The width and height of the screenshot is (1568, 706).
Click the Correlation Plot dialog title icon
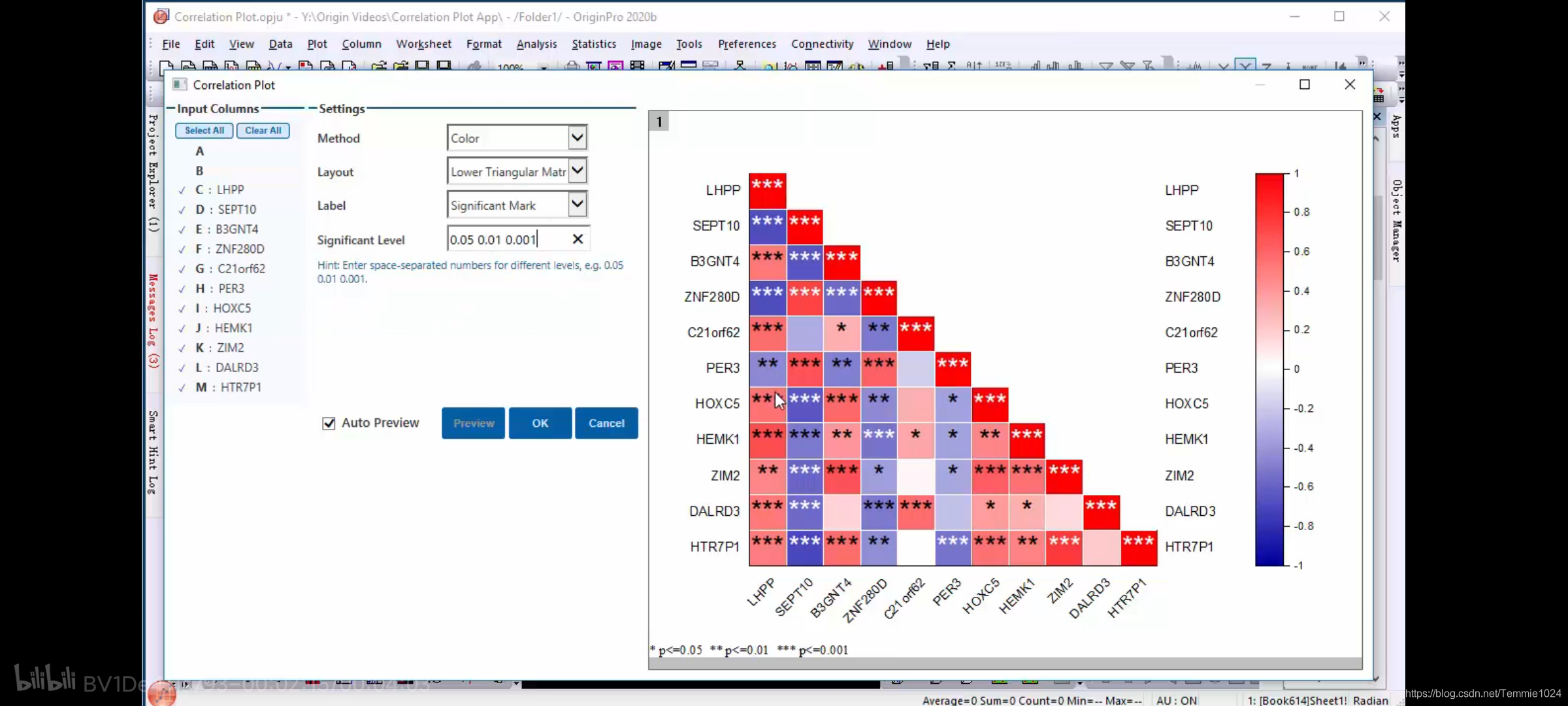(x=179, y=84)
